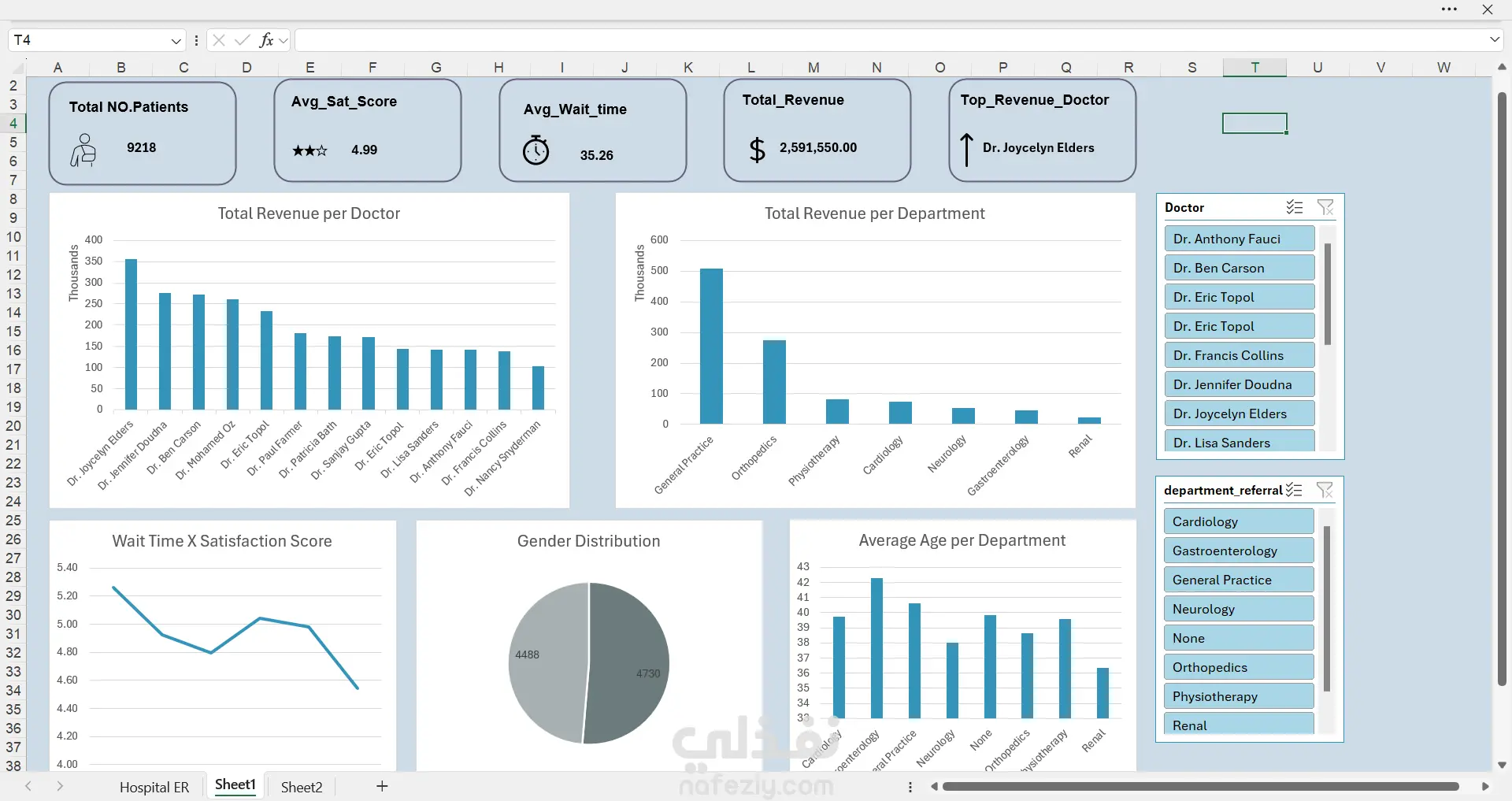The width and height of the screenshot is (1512, 801).
Task: Click the Average Age per Department title
Action: (962, 540)
